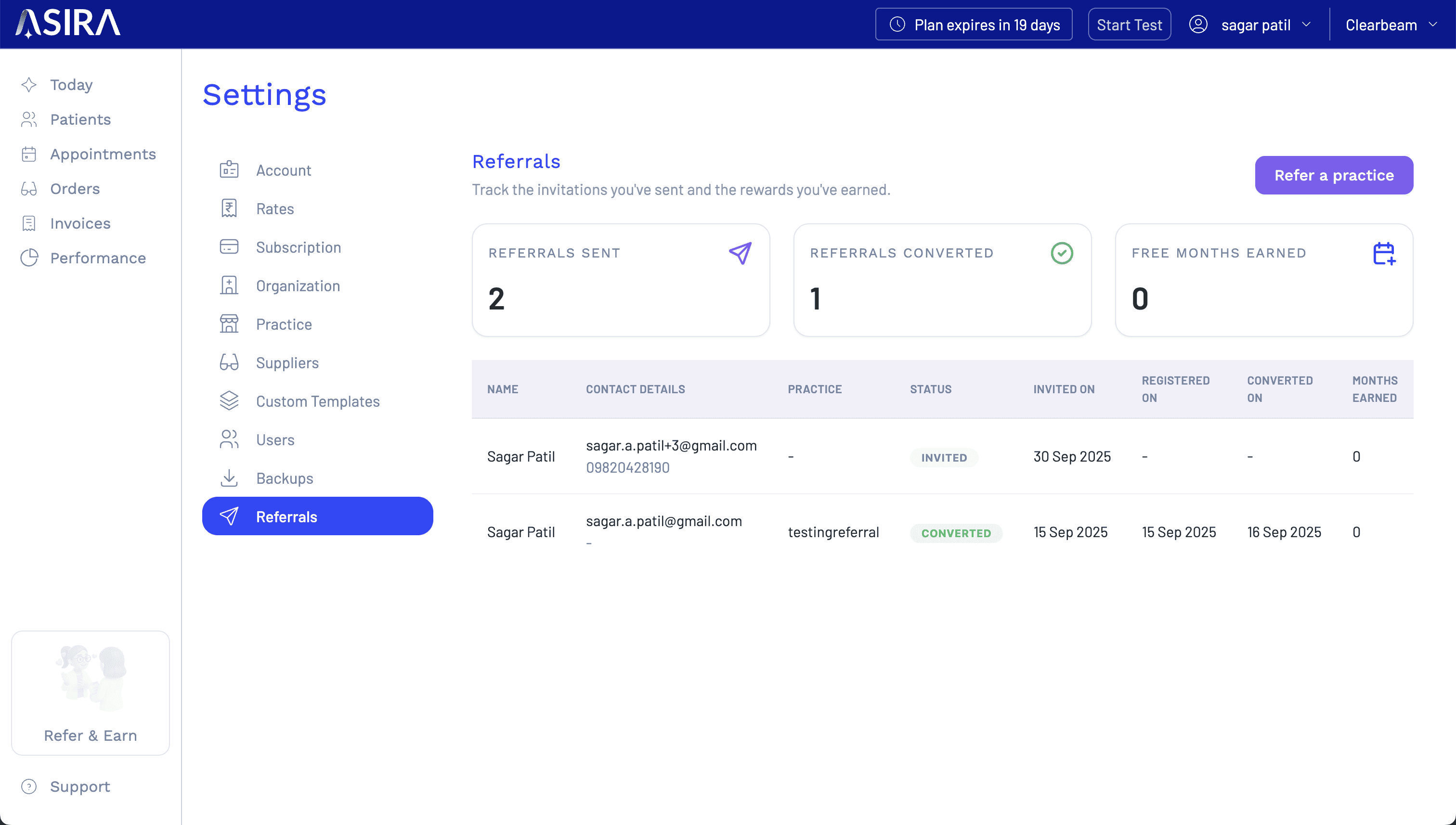The width and height of the screenshot is (1456, 825).
Task: Click the Start Test button
Action: tap(1129, 25)
